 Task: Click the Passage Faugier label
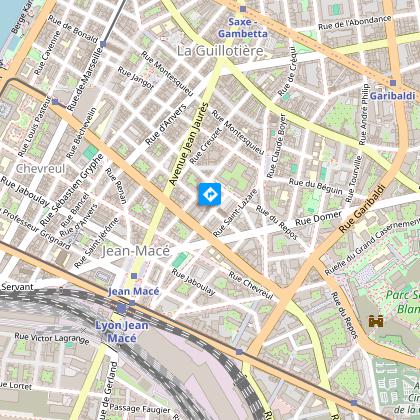[x=140, y=409]
